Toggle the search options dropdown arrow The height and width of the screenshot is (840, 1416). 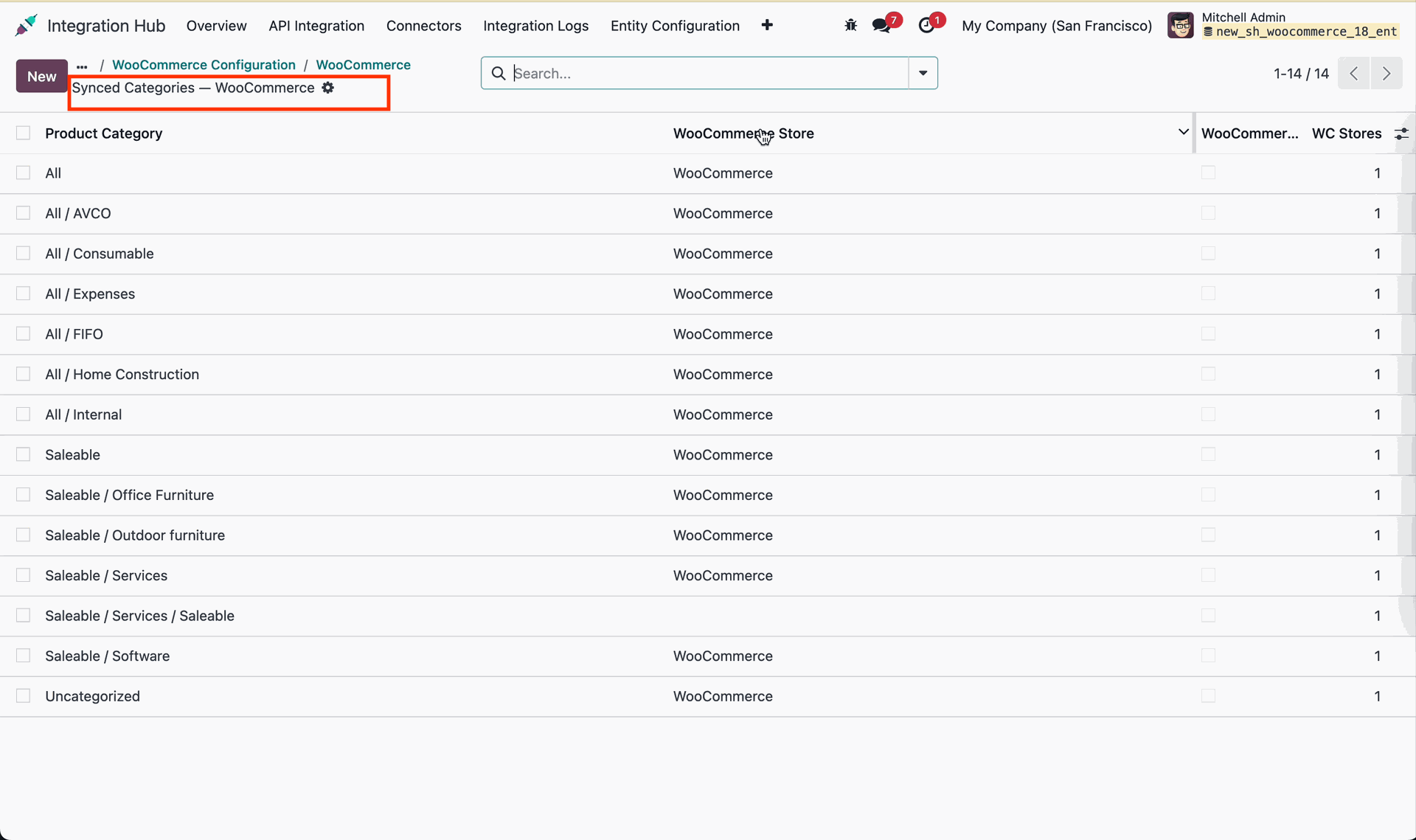923,73
